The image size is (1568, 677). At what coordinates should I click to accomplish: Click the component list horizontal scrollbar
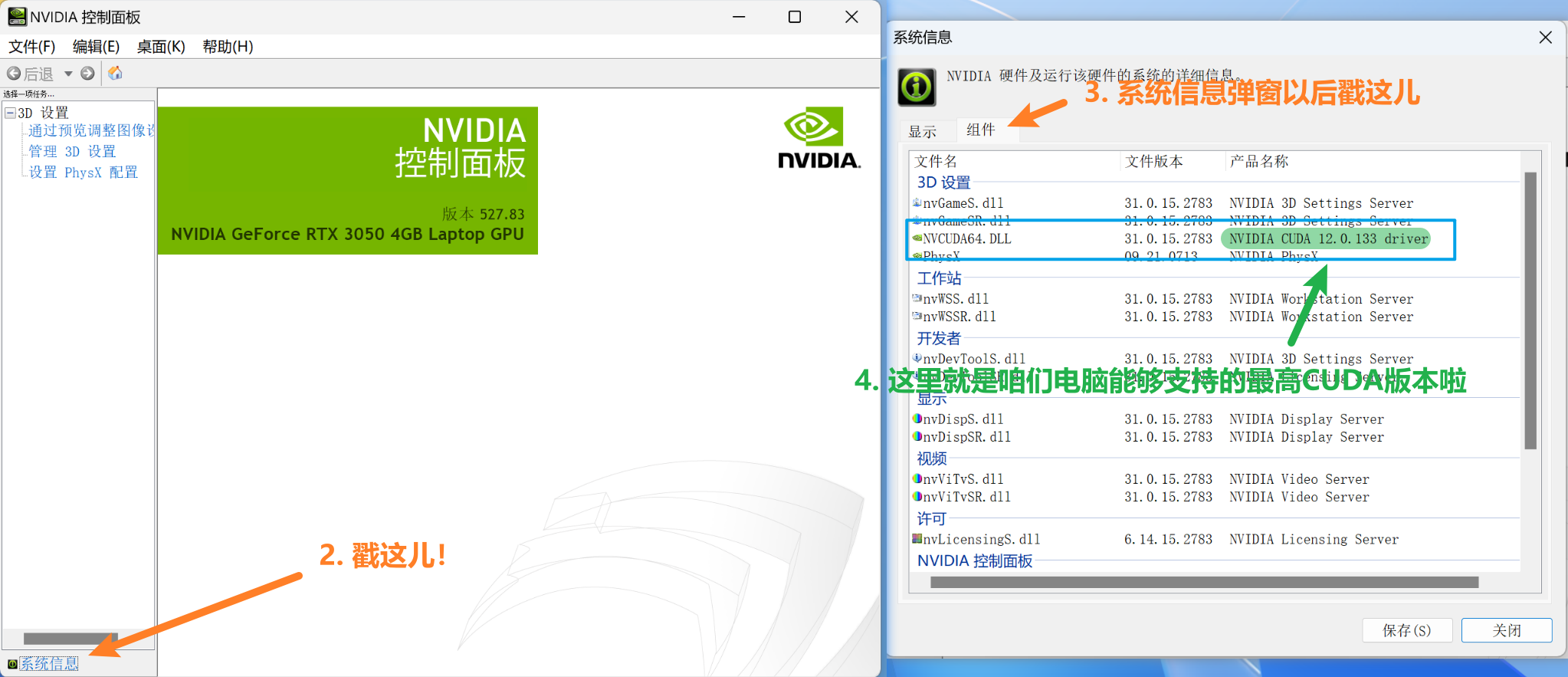(1203, 583)
